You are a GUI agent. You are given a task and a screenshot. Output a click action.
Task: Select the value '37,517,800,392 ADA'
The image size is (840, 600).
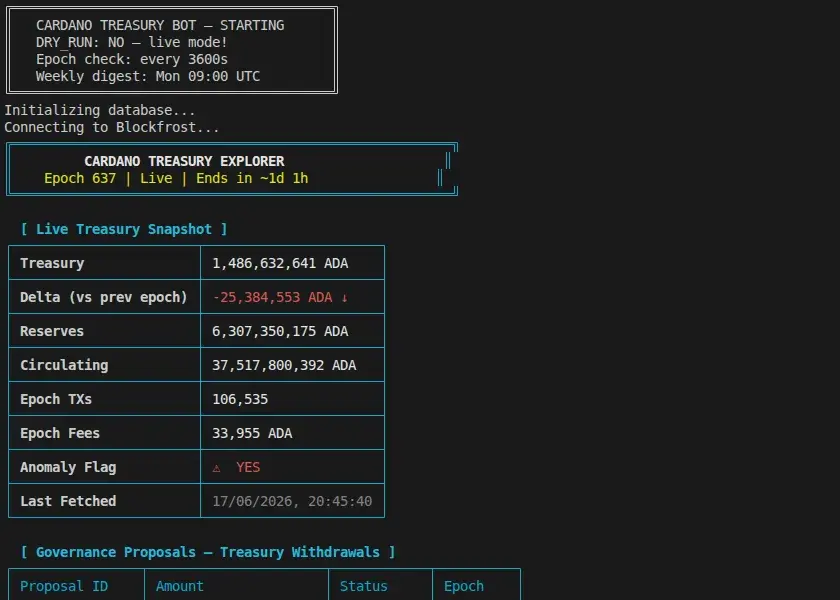(284, 365)
